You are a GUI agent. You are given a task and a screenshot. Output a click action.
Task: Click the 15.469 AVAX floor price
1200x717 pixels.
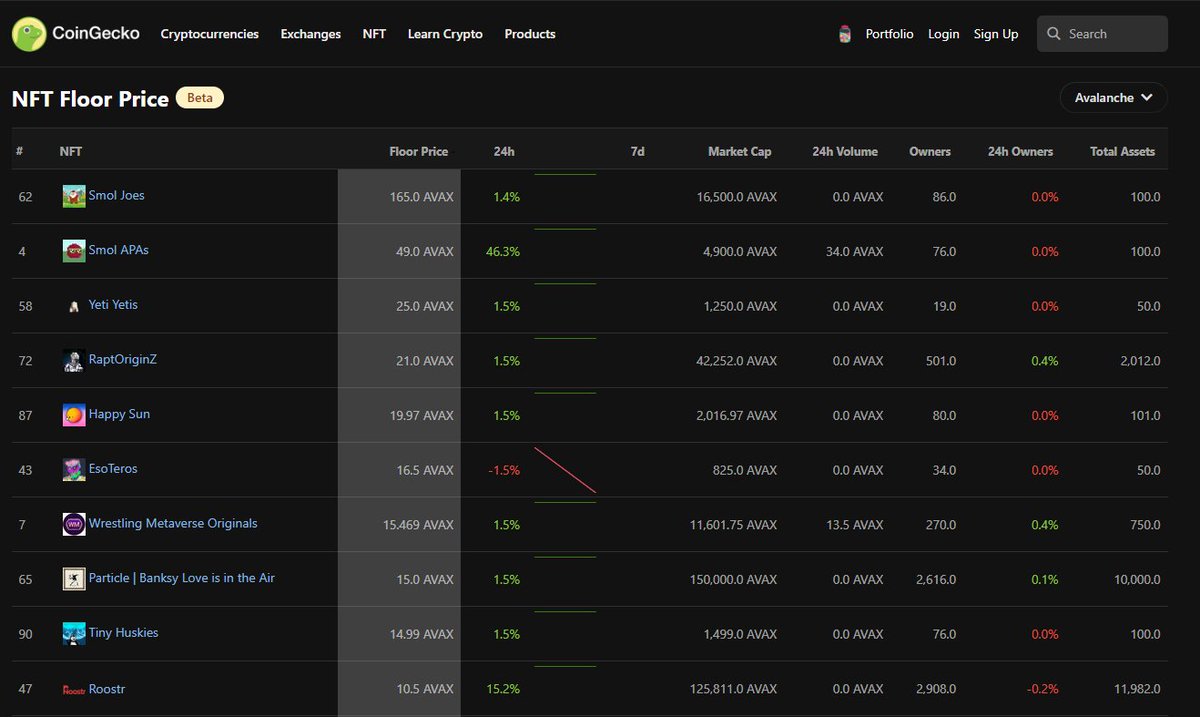(416, 525)
